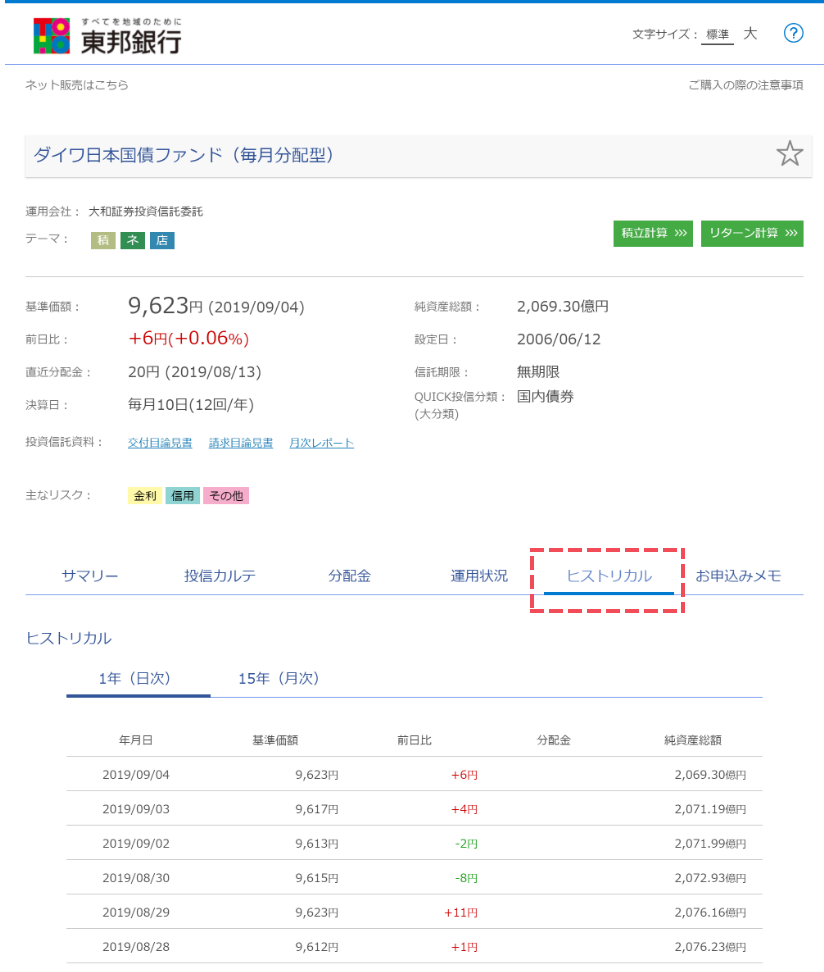Click the 9,612円 price cell
This screenshot has width=824, height=972.
point(317,947)
